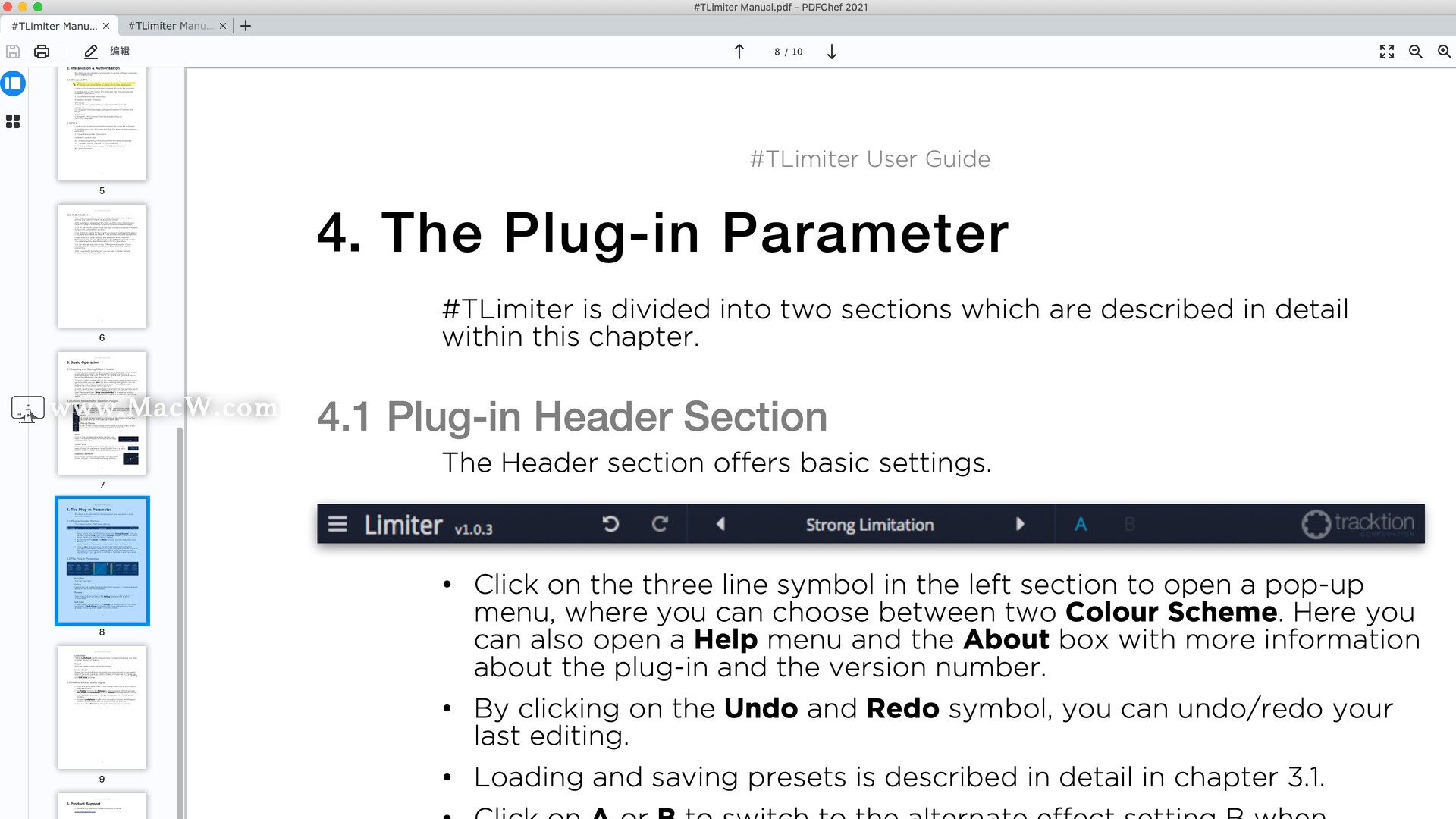
Task: Click 'The Header section offers basic settings.' line
Action: coord(717,463)
